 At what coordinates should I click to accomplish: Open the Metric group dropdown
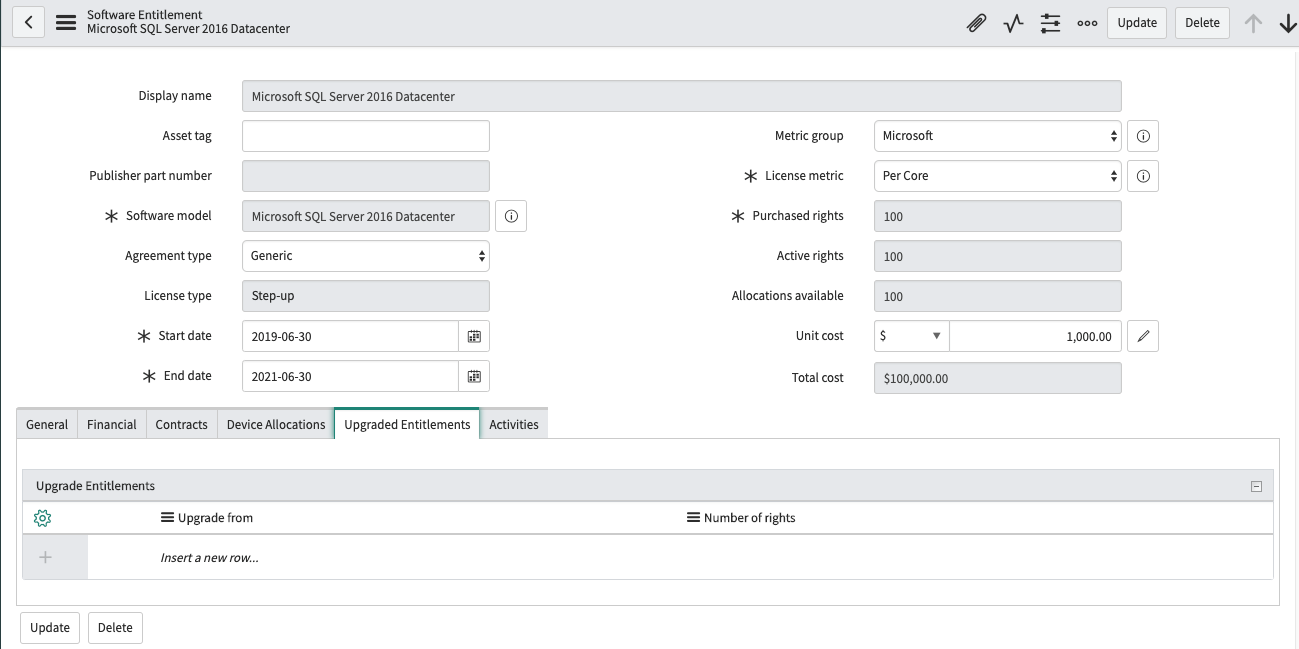[x=998, y=136]
